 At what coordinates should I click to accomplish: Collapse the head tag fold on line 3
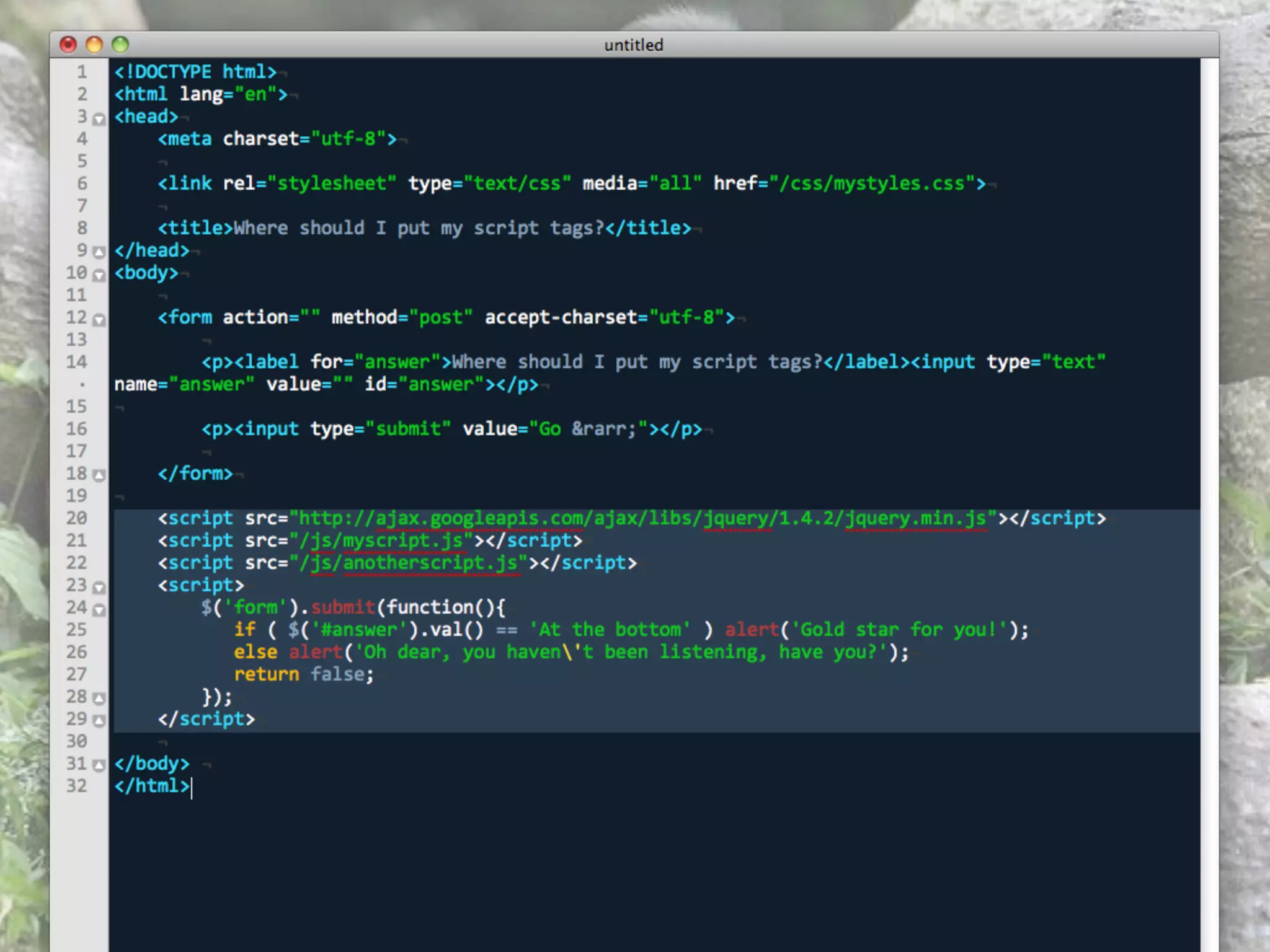(99, 119)
